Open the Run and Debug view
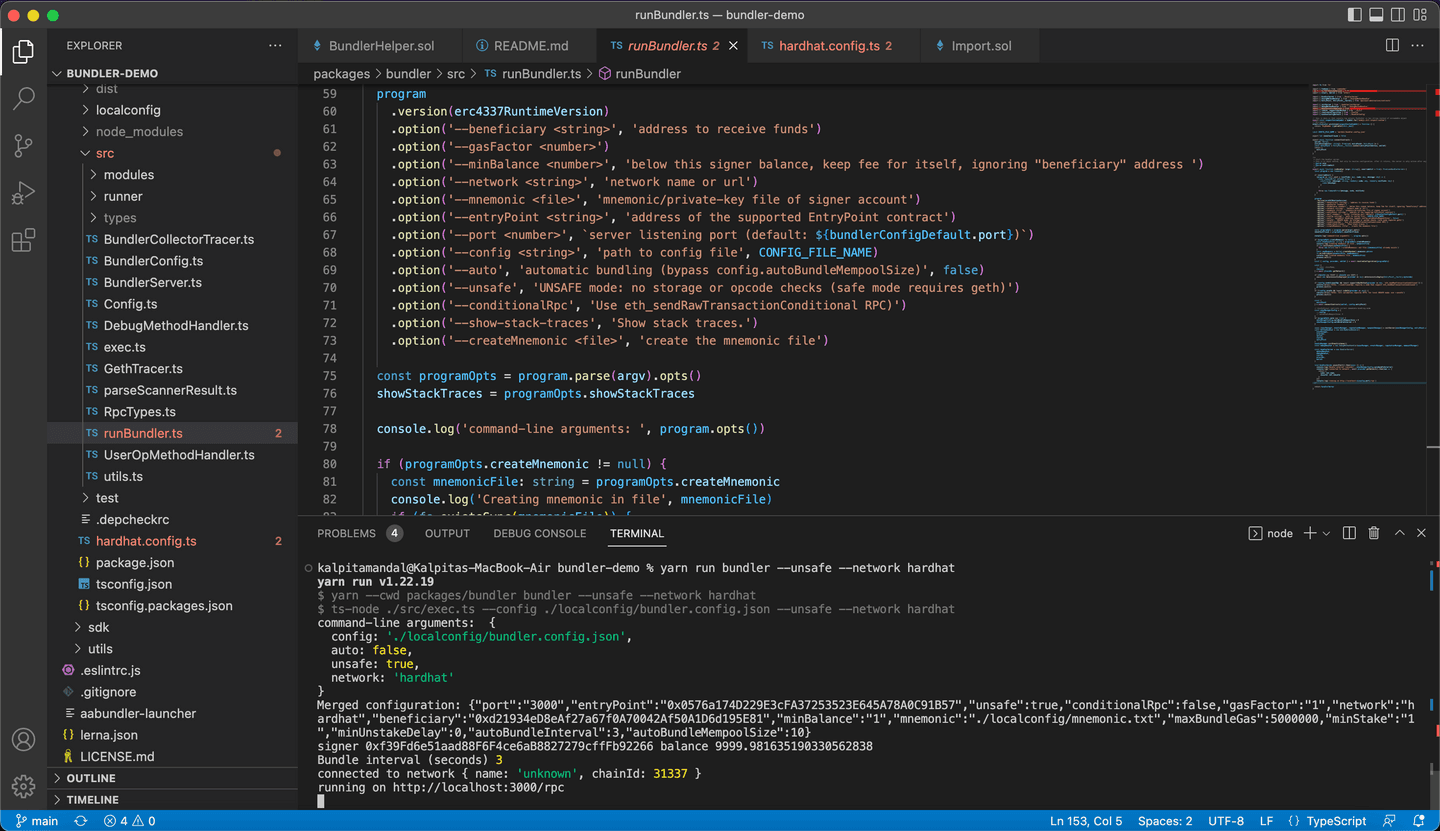This screenshot has width=1440, height=831. point(23,193)
